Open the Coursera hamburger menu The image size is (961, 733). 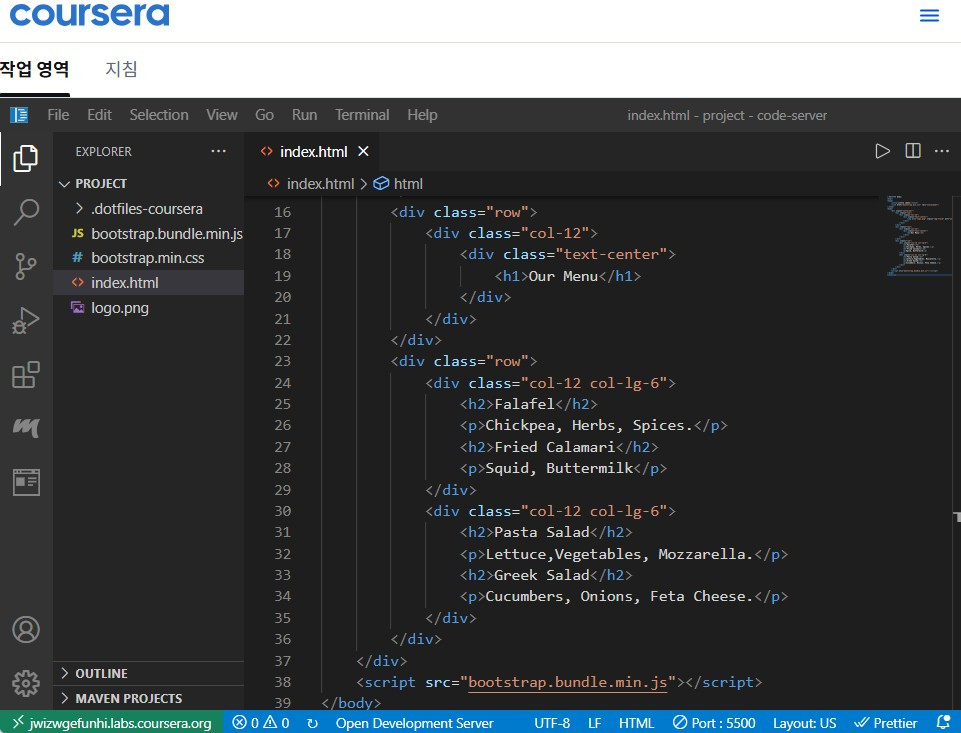click(929, 16)
